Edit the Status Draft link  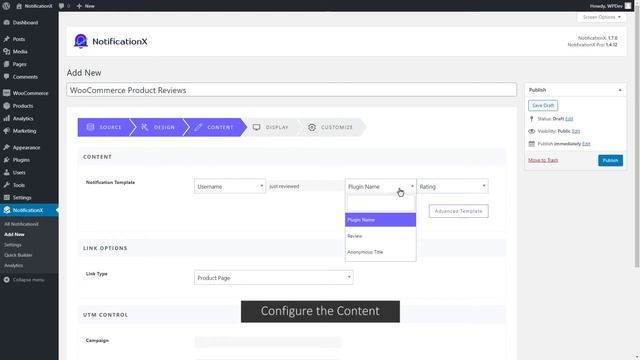tap(569, 119)
